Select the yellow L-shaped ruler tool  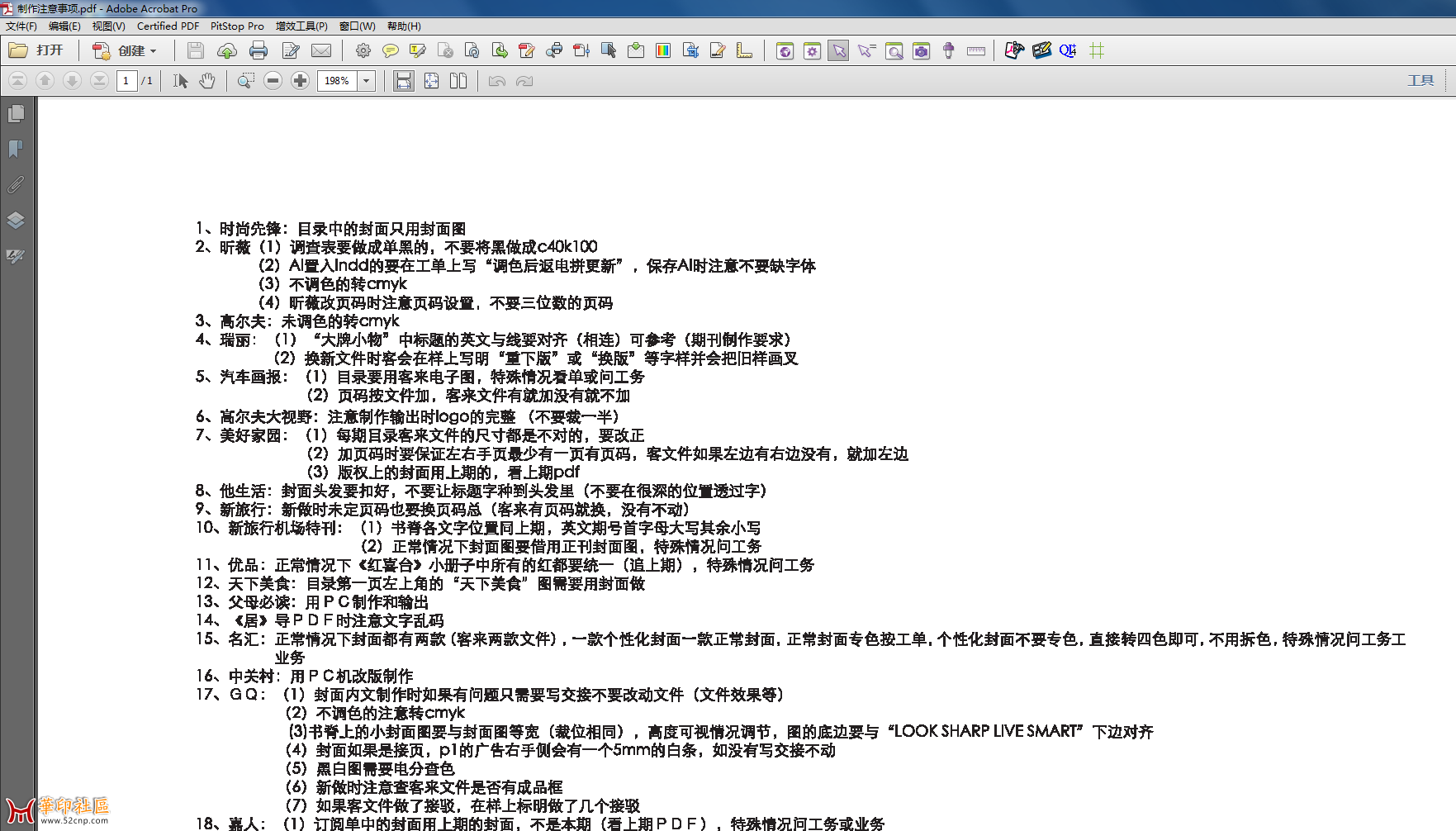tap(744, 50)
